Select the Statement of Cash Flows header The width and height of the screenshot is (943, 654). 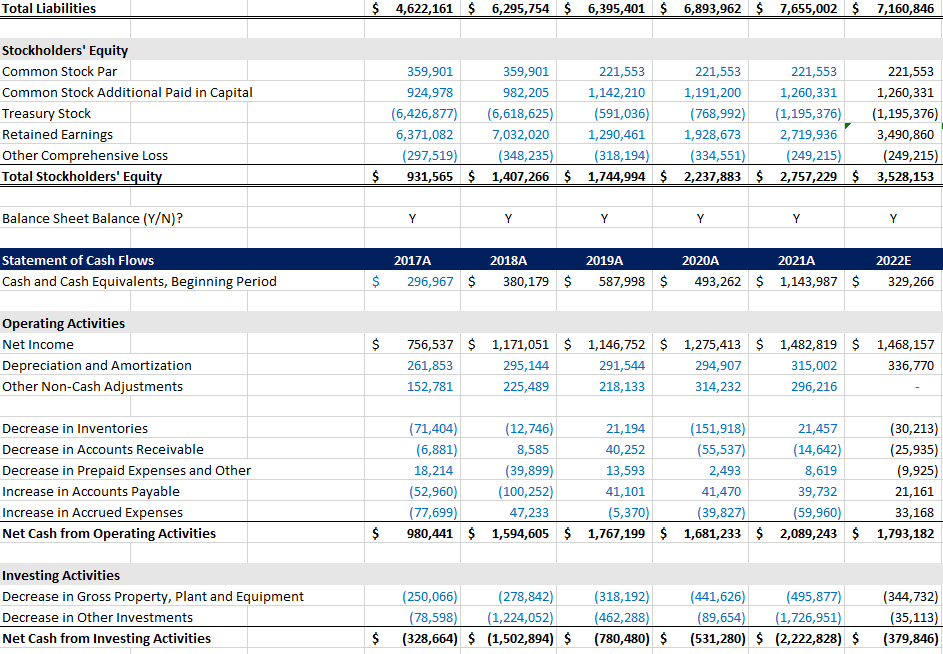78,261
